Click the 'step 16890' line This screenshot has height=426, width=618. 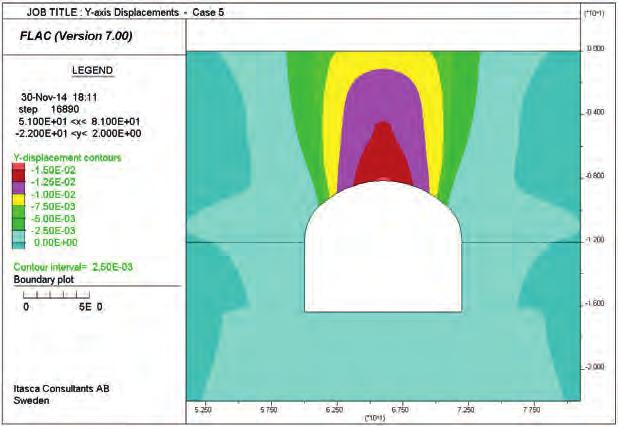[49, 109]
